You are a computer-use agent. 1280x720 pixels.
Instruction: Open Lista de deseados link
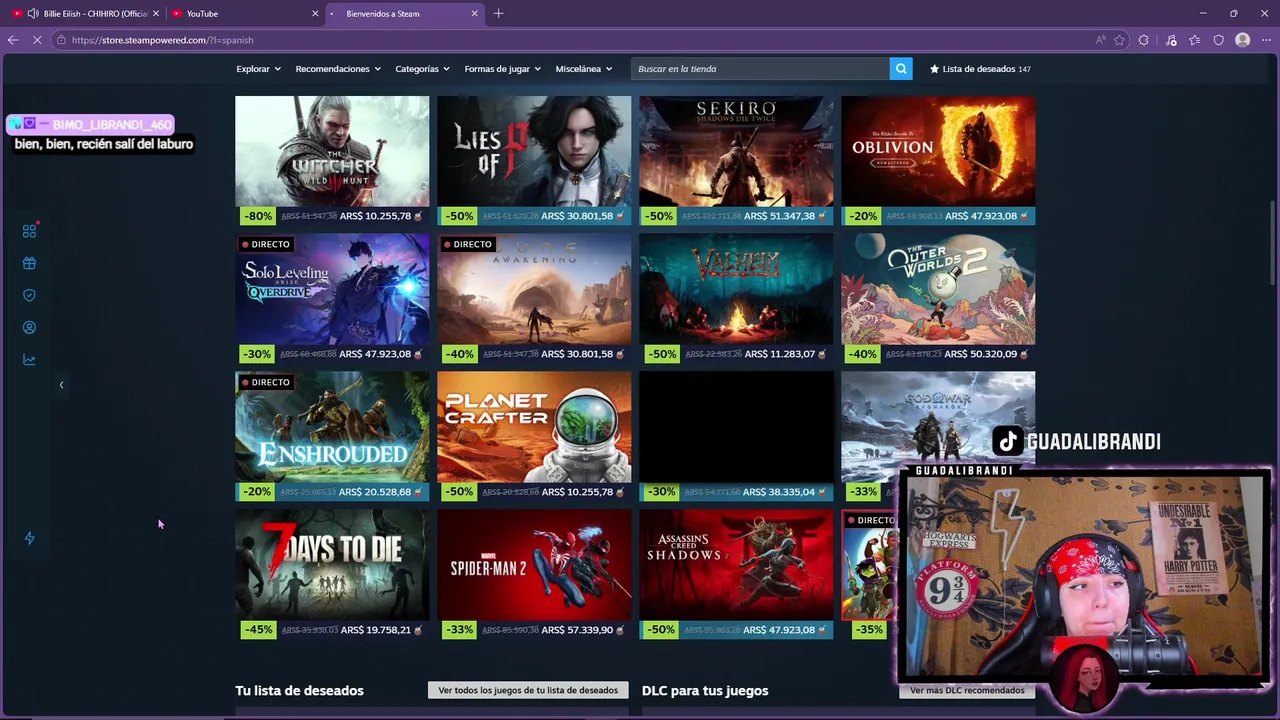980,69
